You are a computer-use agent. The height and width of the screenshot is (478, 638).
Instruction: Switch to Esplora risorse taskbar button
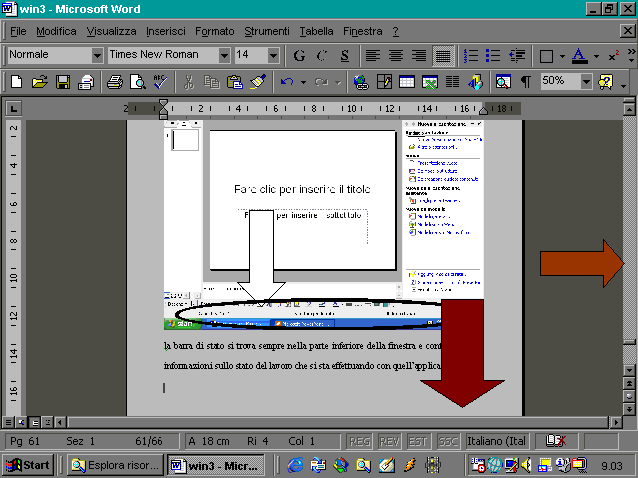[x=114, y=465]
